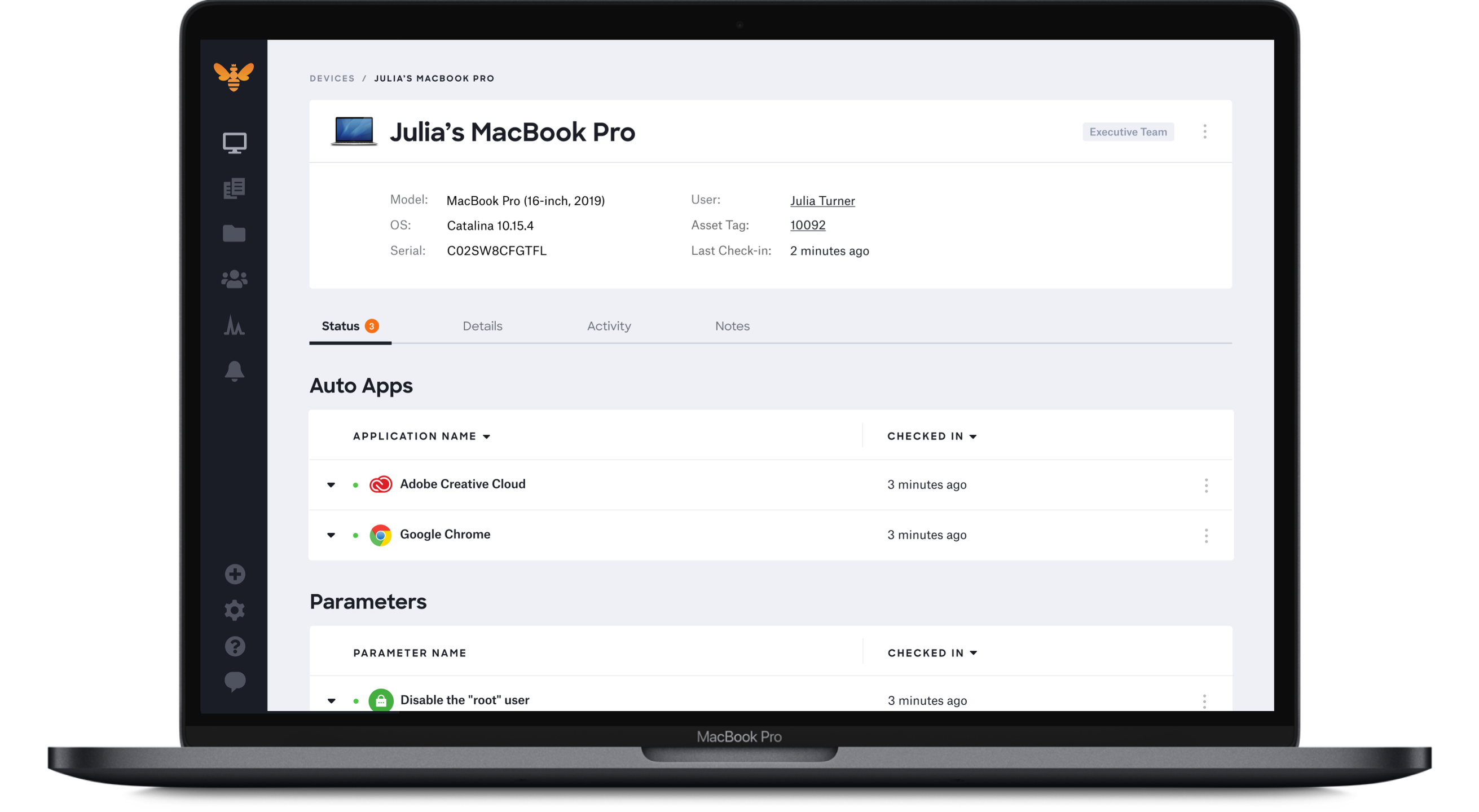
Task: Sort by Application Name column
Action: (x=421, y=436)
